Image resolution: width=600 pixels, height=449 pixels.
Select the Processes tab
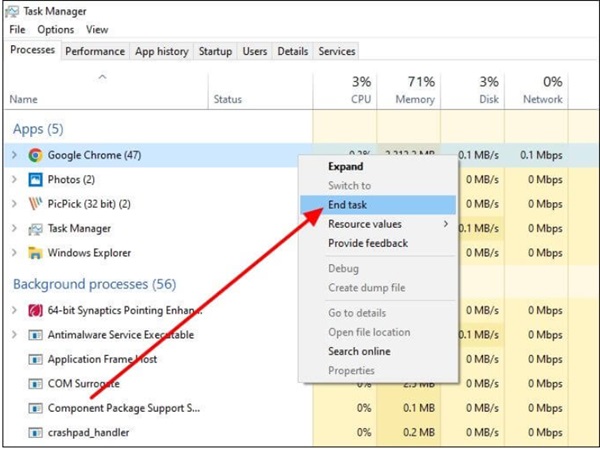pos(33,50)
